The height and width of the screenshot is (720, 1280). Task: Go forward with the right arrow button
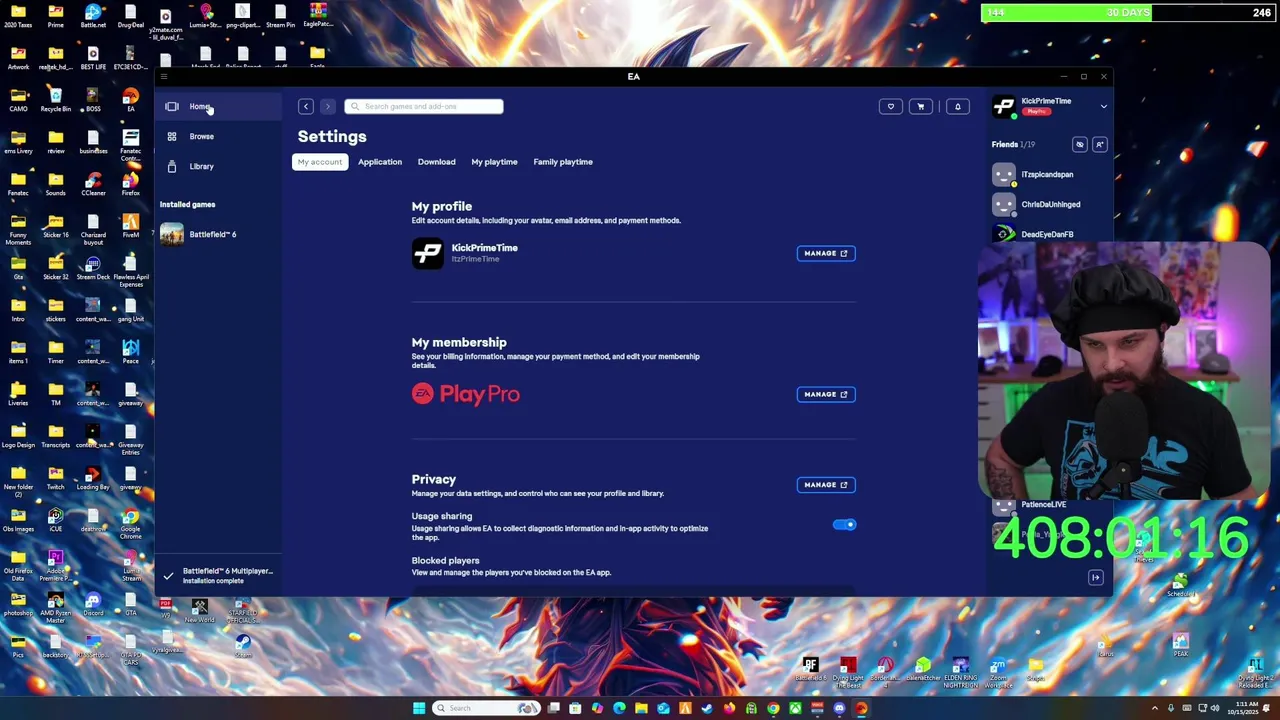(x=327, y=106)
